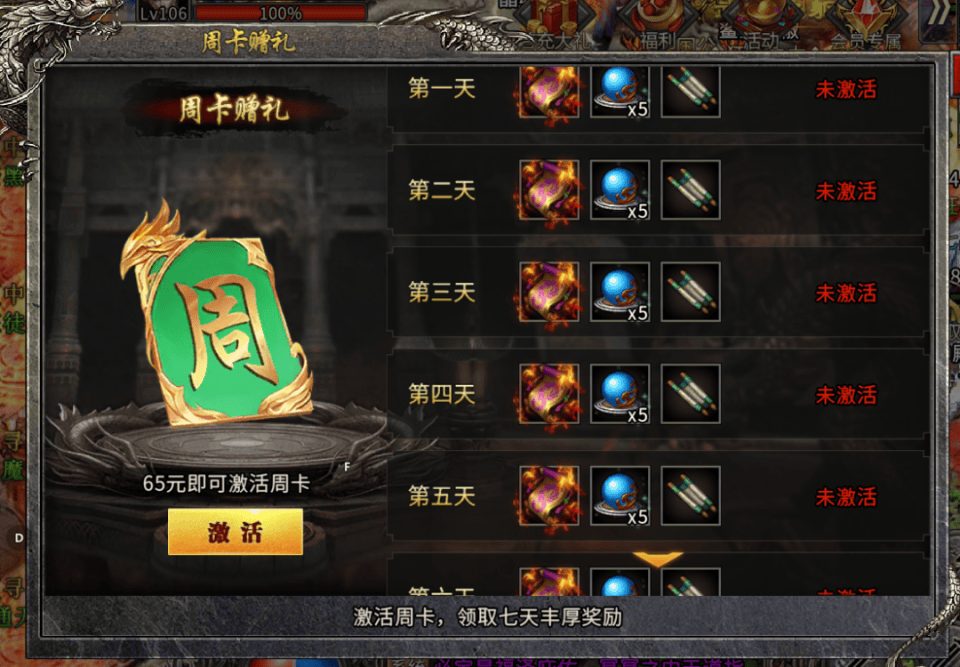Open the 会员专属 member exclusive icon
Viewport: 960px width, 667px height.
pyautogui.click(x=866, y=23)
